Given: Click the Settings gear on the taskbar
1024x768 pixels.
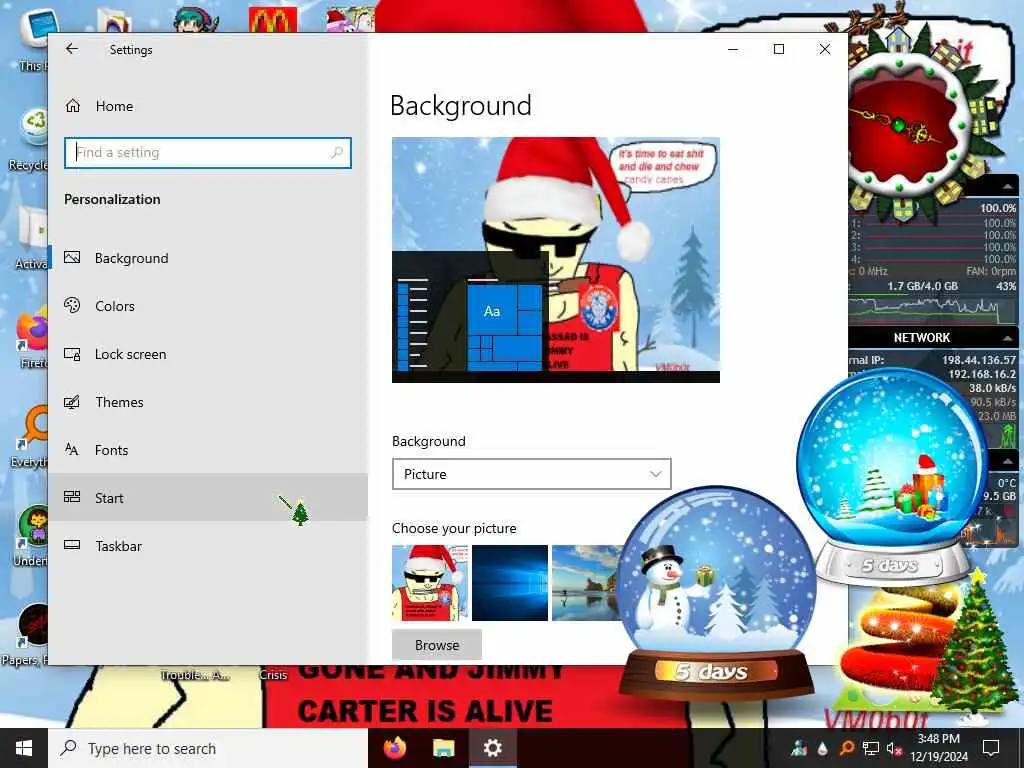Looking at the screenshot, I should 492,748.
